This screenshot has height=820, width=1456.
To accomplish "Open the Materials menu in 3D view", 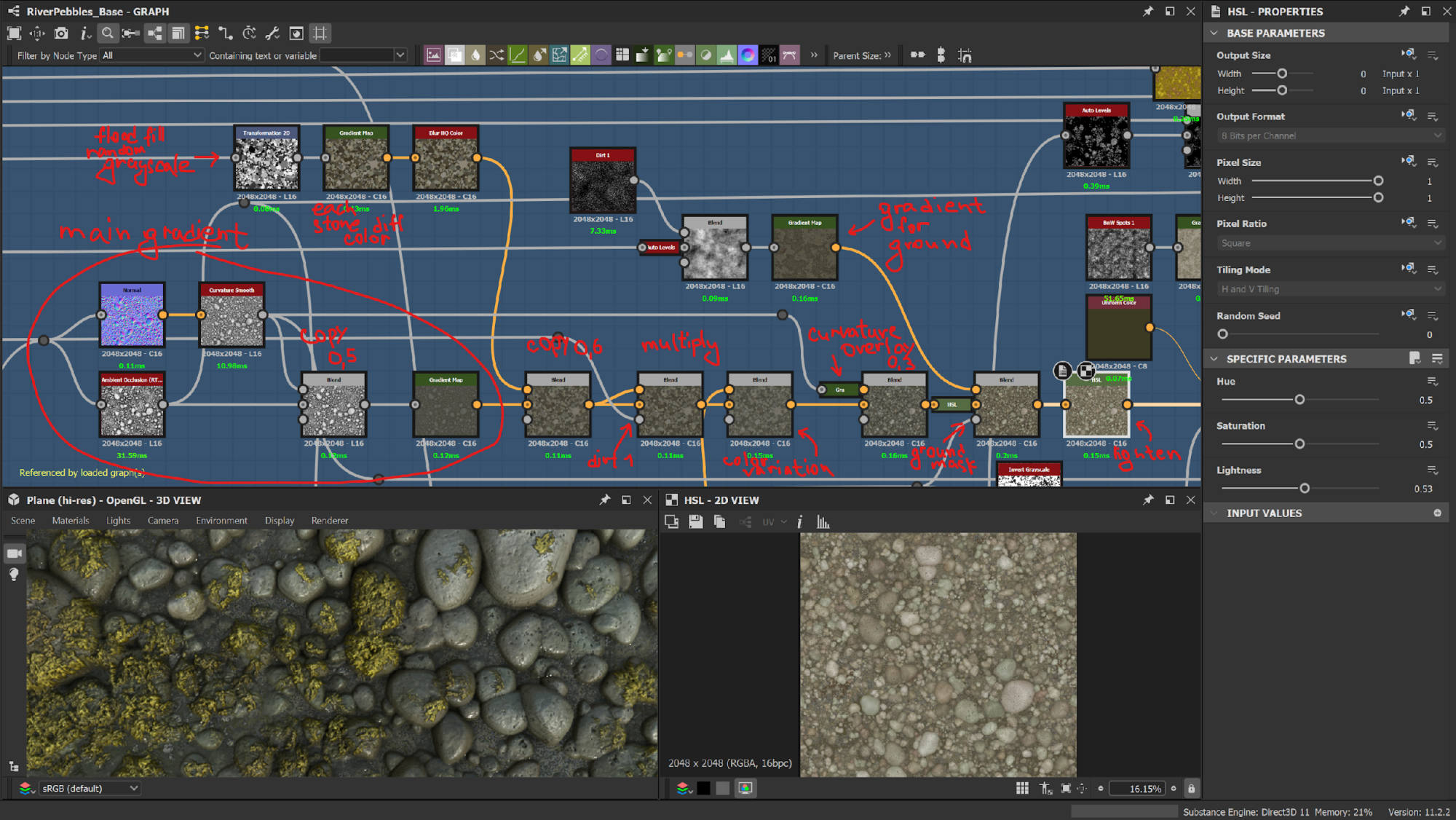I will tap(71, 521).
